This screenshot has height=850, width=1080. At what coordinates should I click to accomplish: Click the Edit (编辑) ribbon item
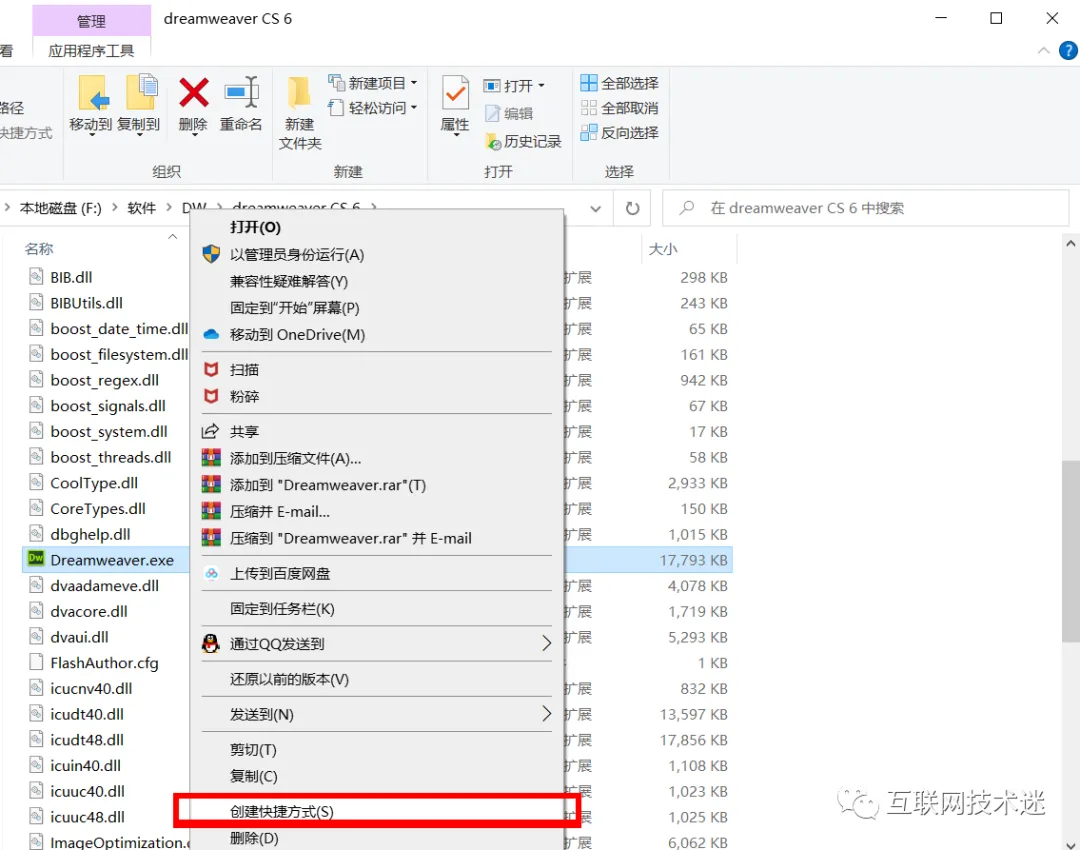point(509,113)
